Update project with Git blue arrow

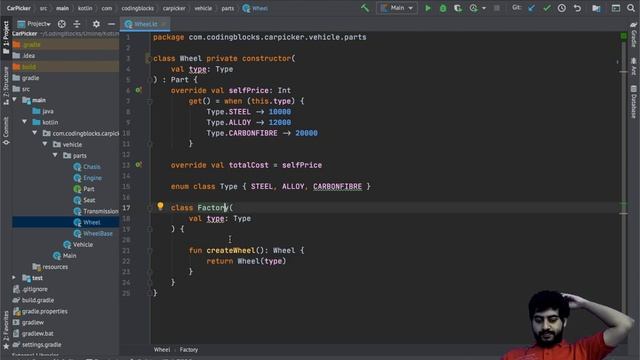pos(531,8)
